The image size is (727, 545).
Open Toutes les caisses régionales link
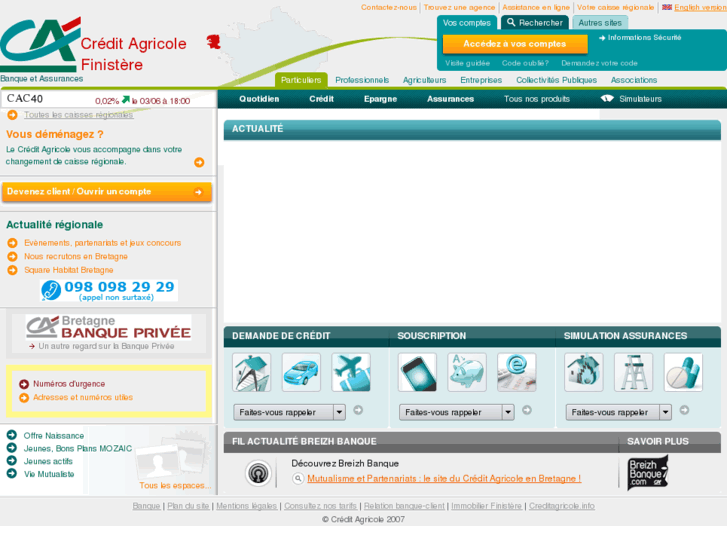pos(79,115)
